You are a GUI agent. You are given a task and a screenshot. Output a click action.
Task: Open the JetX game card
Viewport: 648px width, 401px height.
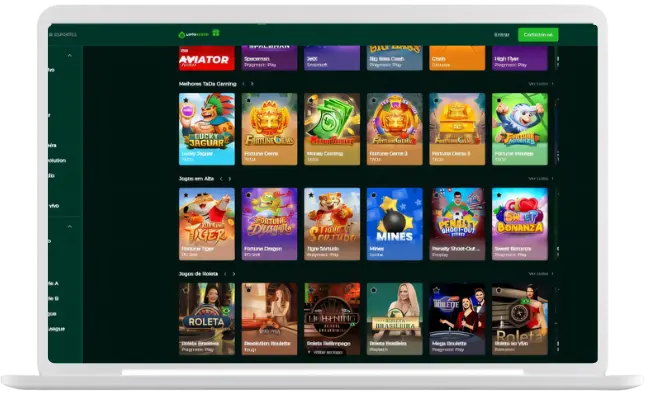[x=332, y=58]
